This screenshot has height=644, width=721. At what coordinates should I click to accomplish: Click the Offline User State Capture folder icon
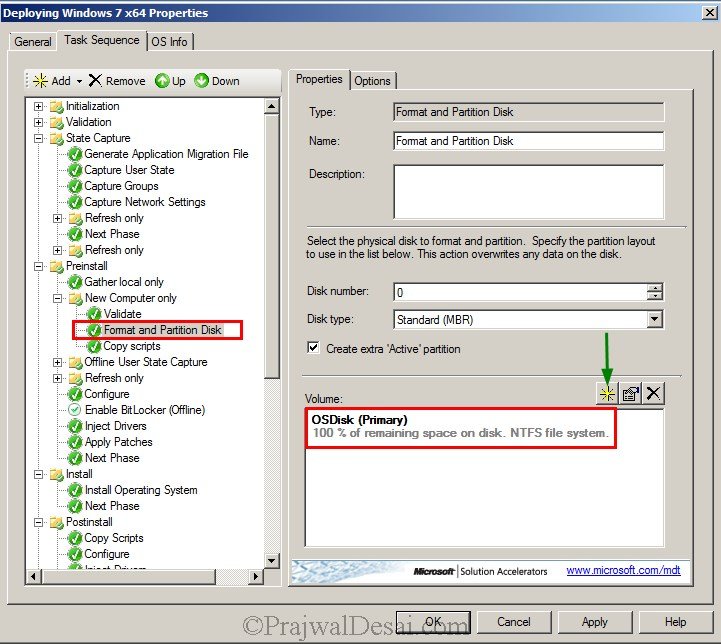click(x=75, y=363)
